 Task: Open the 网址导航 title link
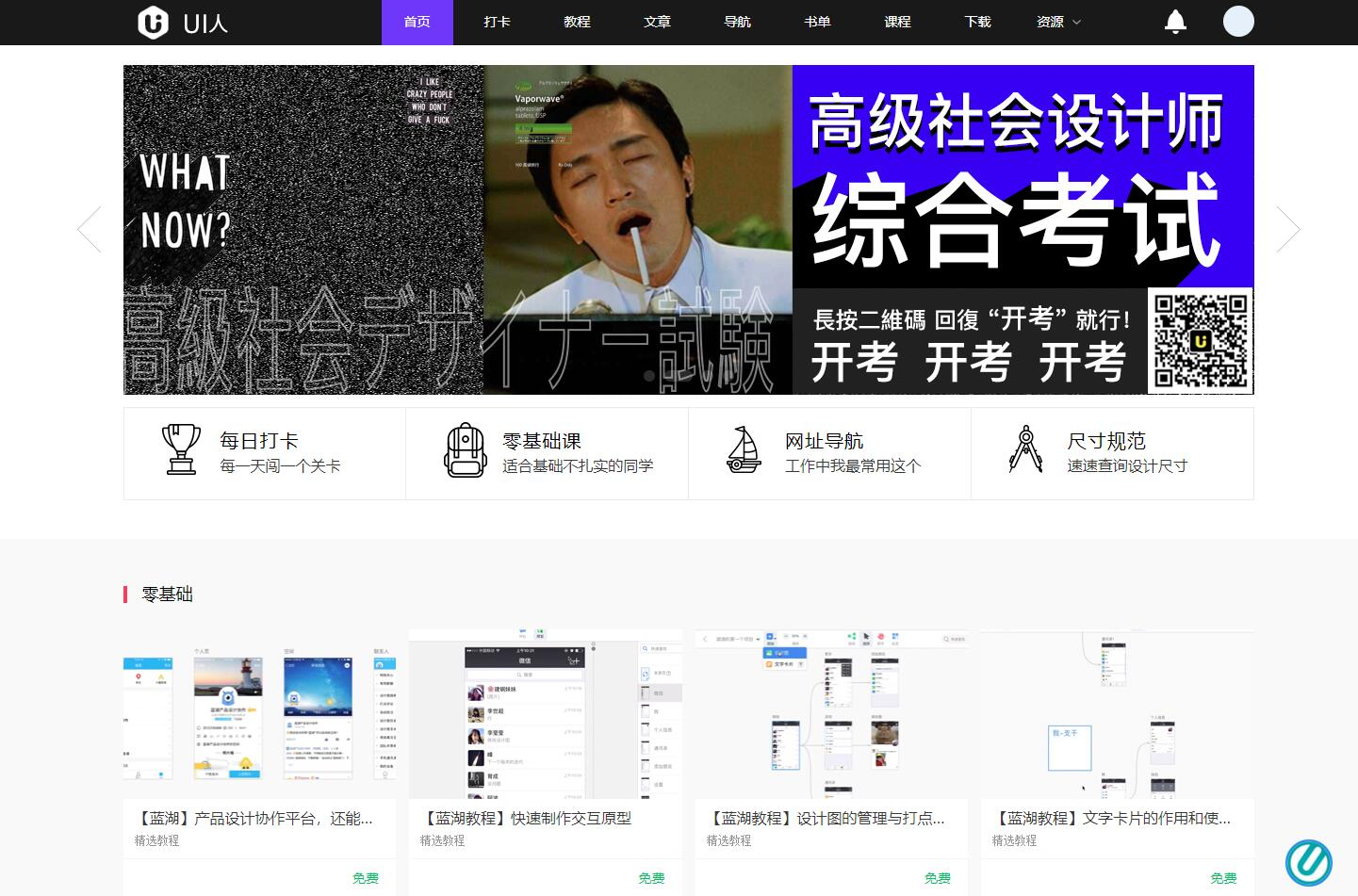[825, 441]
